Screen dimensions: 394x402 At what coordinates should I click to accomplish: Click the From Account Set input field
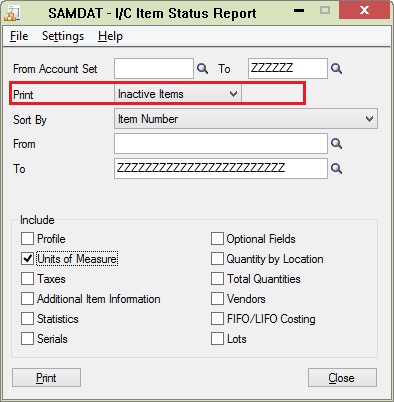coord(154,69)
